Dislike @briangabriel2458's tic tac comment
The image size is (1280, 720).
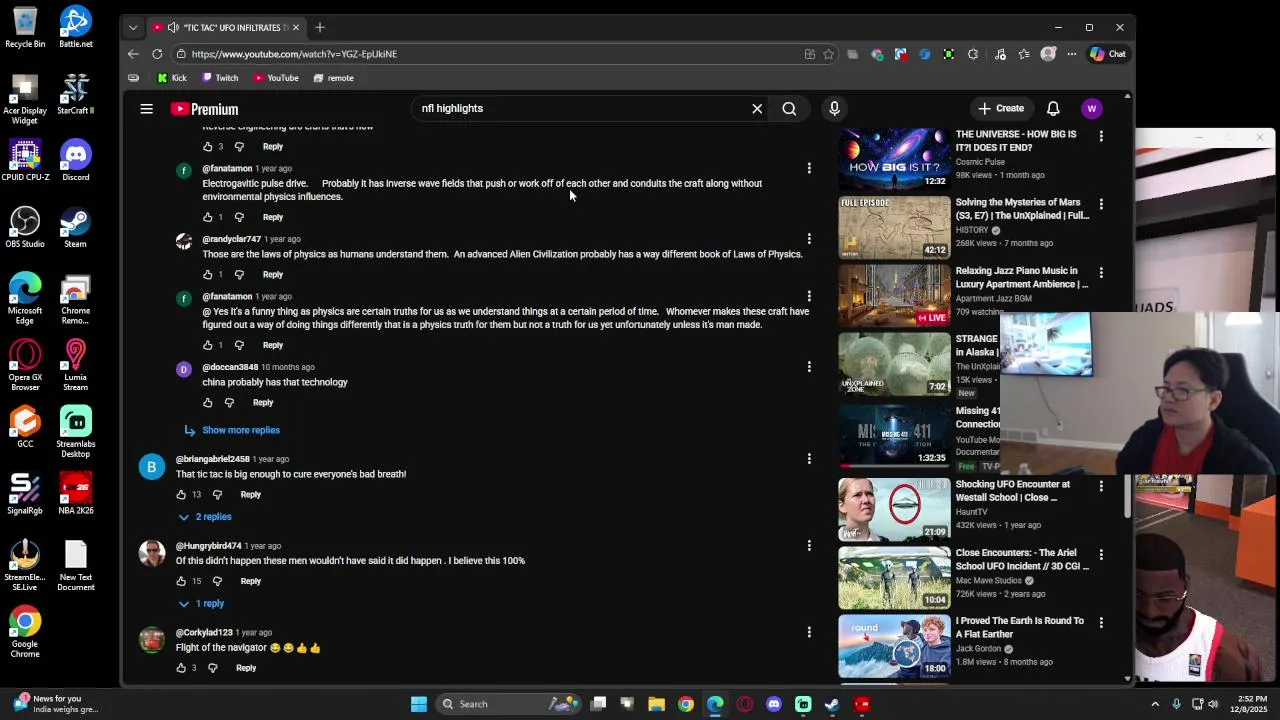pyautogui.click(x=217, y=494)
